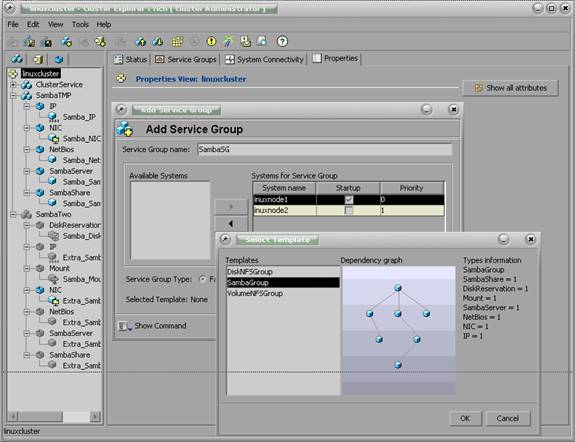Image resolution: width=575 pixels, height=442 pixels.
Task: Click the Save Configuration toolbar icon
Action: 30,42
